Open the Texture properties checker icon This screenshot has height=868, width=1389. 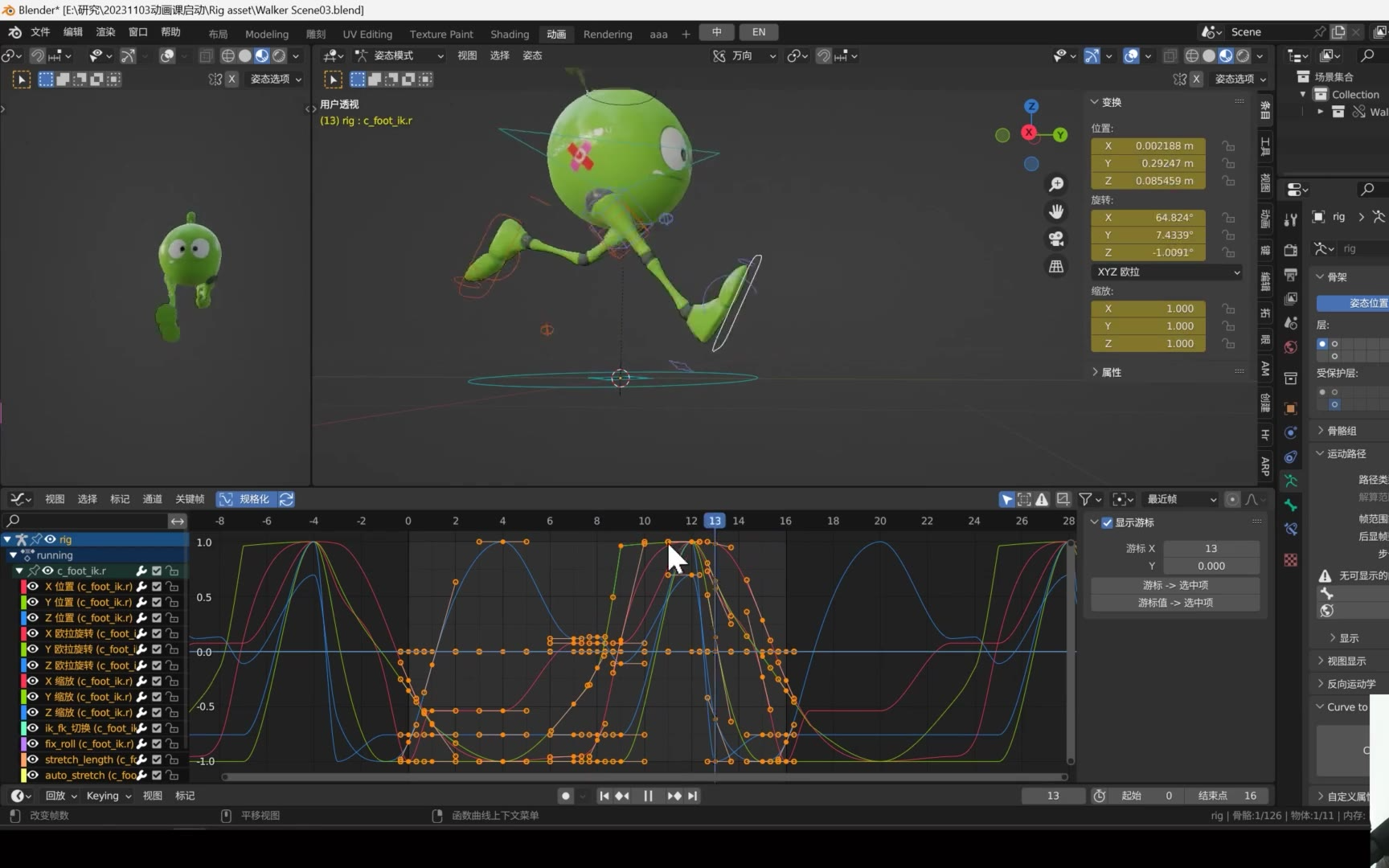(x=1291, y=560)
